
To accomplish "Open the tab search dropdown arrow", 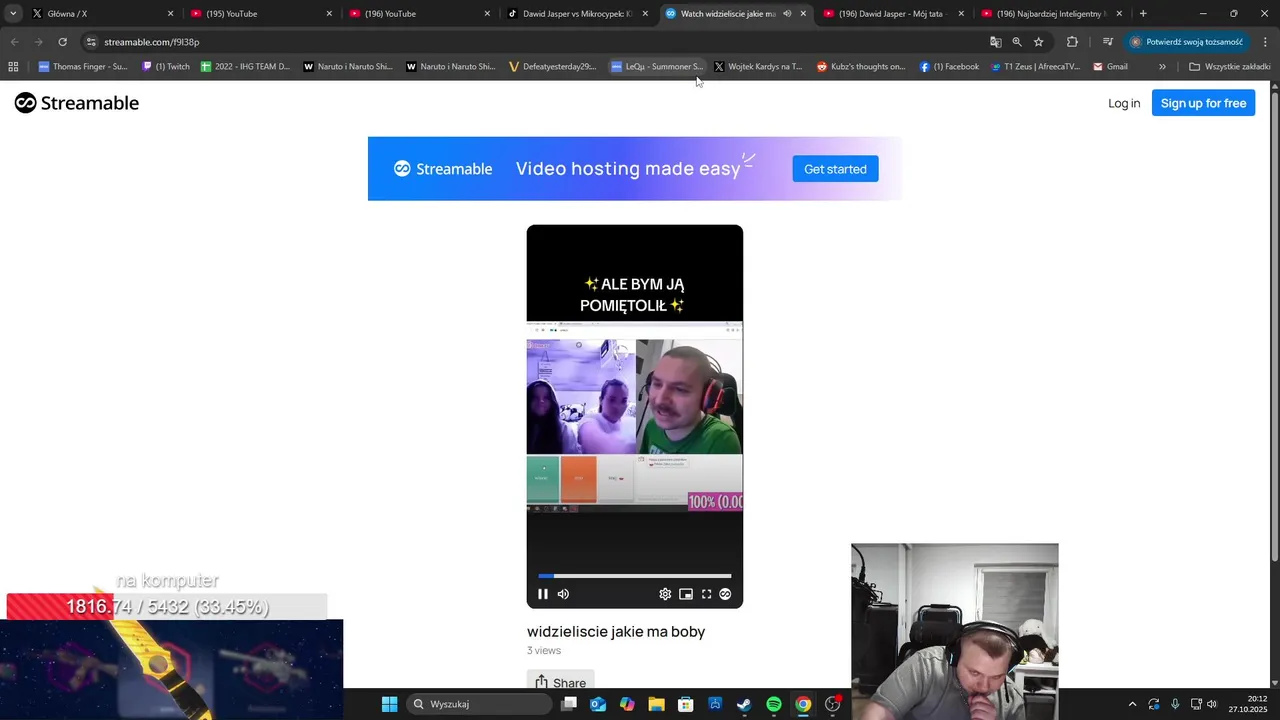I will pos(13,14).
